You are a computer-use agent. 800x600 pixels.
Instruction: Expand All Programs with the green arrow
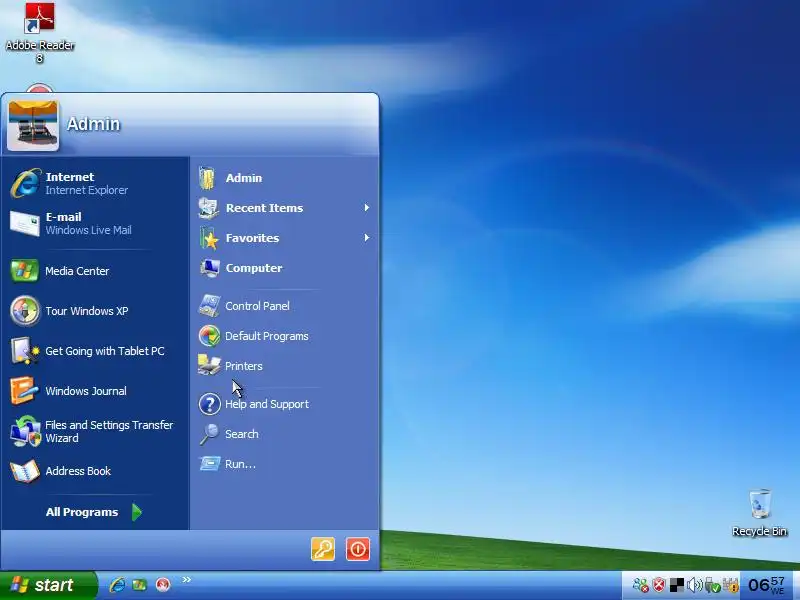click(x=137, y=512)
